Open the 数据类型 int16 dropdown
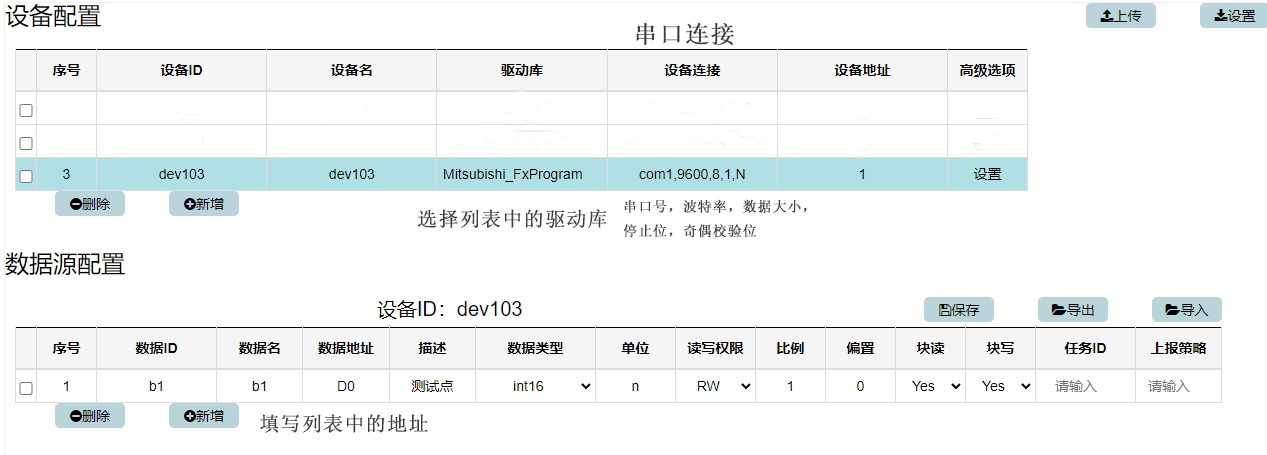The height and width of the screenshot is (455, 1267). pyautogui.click(x=535, y=386)
